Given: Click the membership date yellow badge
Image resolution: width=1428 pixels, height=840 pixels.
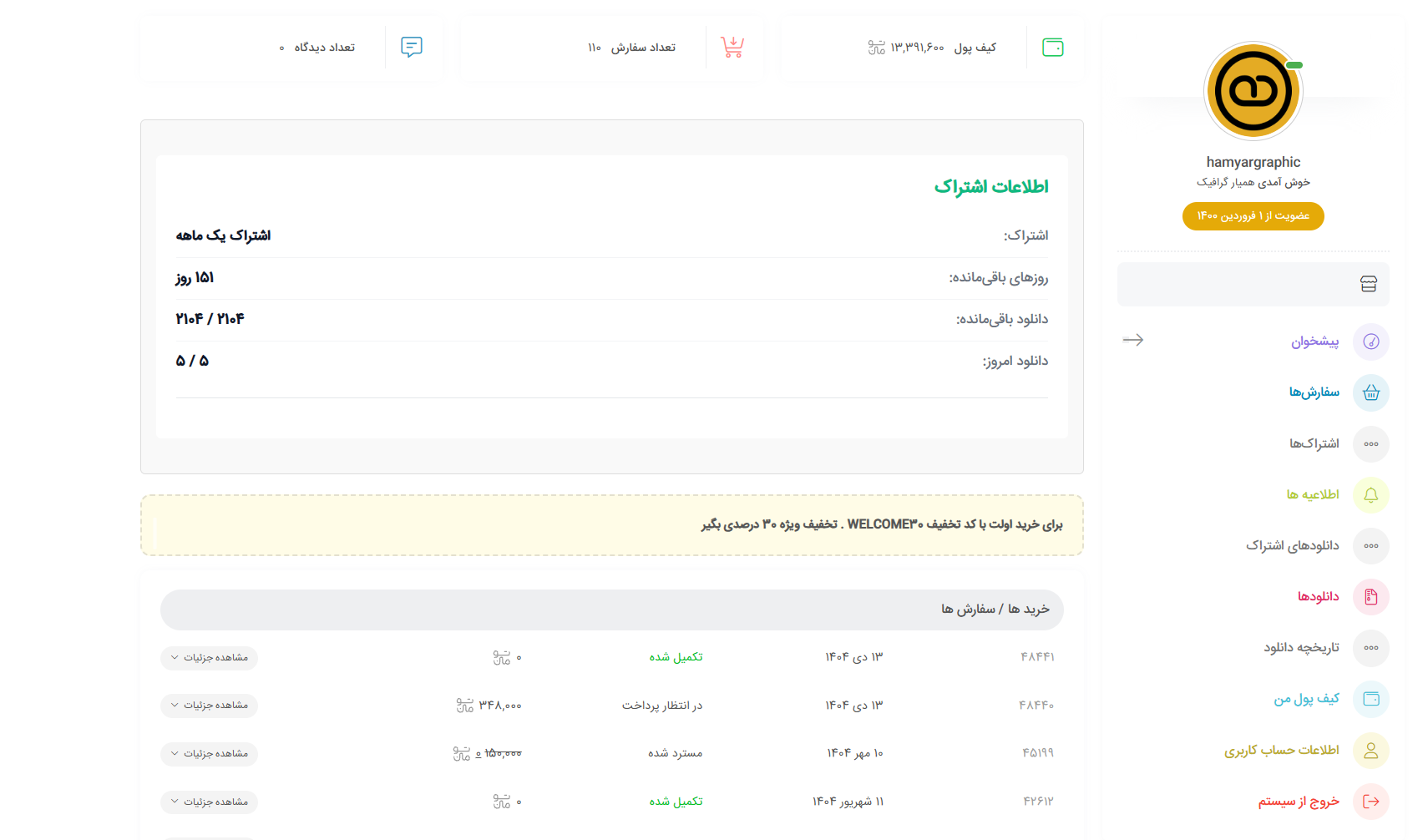Looking at the screenshot, I should click(1253, 216).
